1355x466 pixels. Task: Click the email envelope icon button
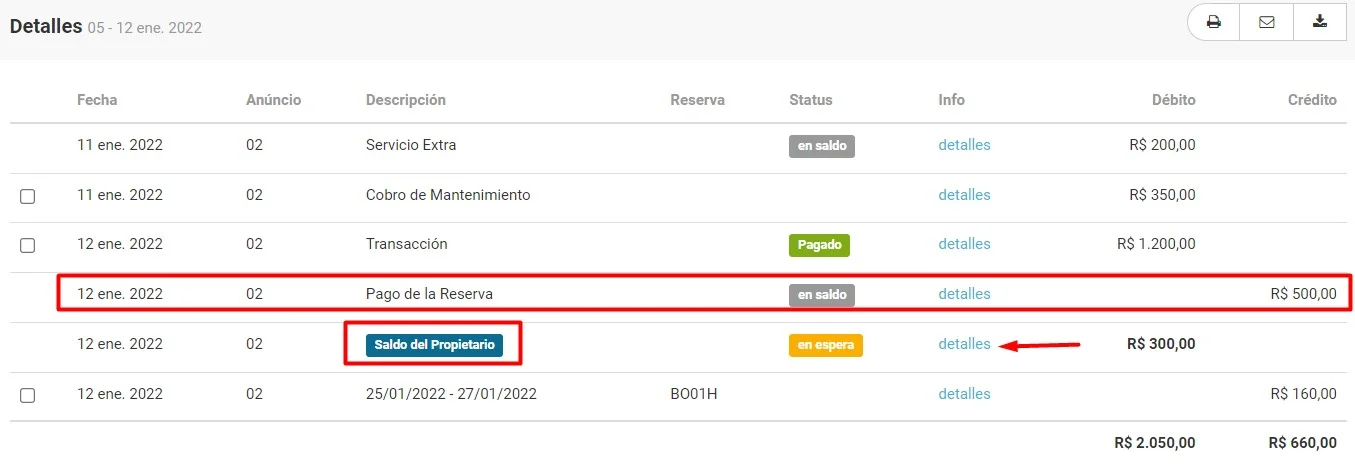click(1266, 22)
